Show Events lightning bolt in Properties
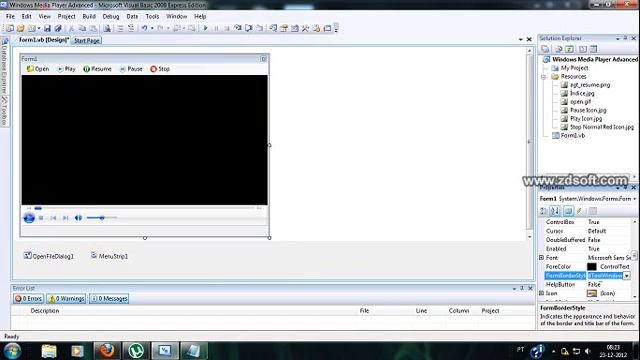Viewport: 640px width, 360px height. tap(579, 211)
